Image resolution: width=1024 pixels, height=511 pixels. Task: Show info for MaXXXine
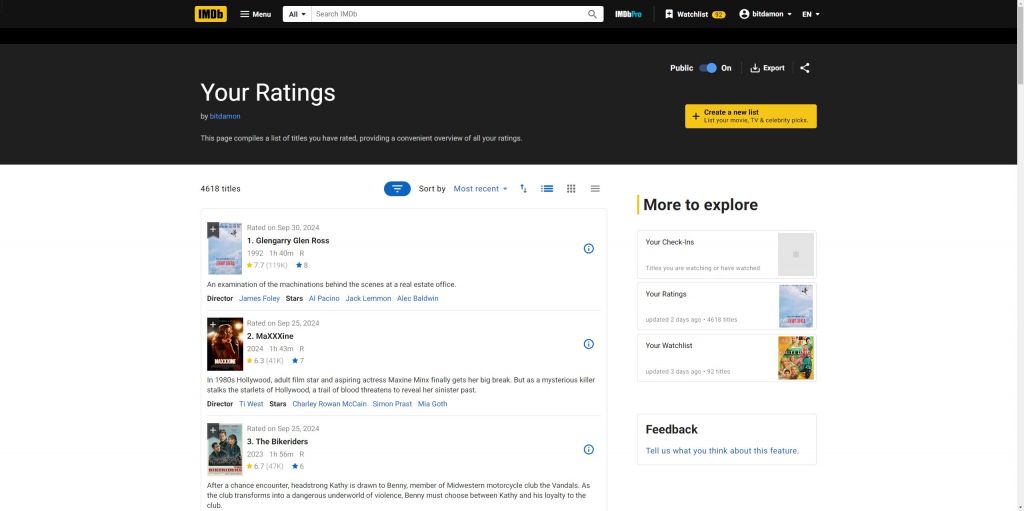[588, 344]
